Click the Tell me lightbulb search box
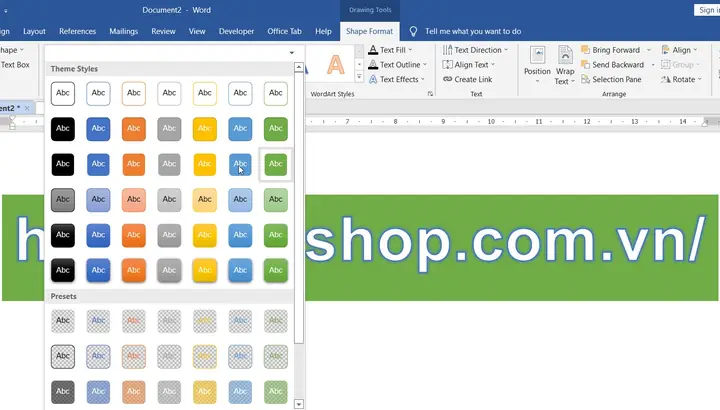 click(x=472, y=31)
